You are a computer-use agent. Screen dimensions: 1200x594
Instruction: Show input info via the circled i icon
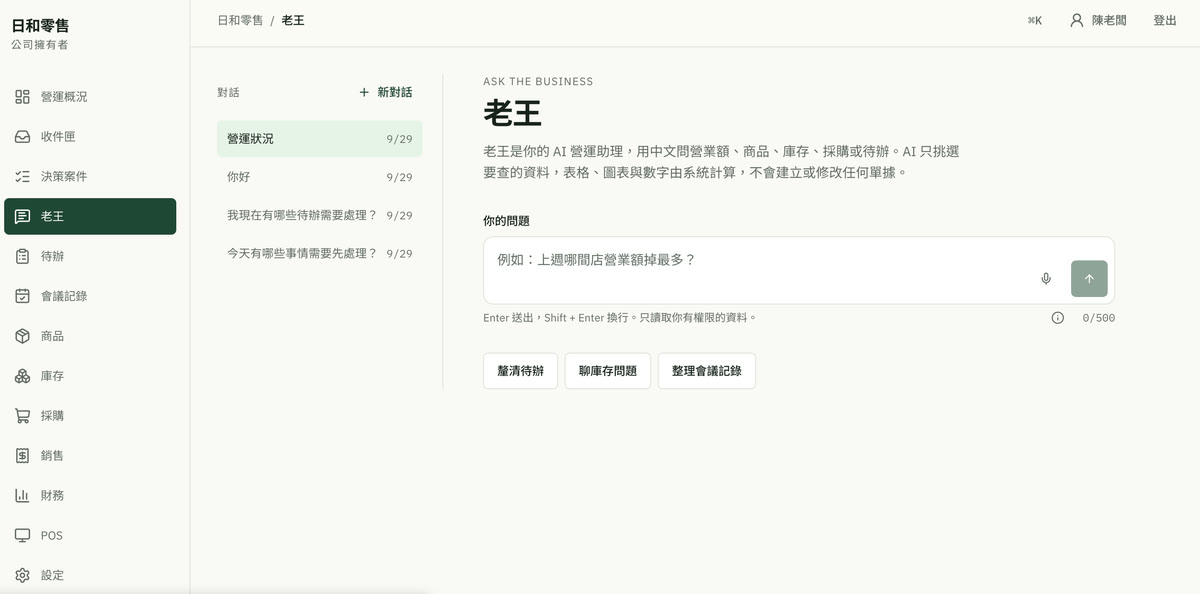click(1058, 318)
